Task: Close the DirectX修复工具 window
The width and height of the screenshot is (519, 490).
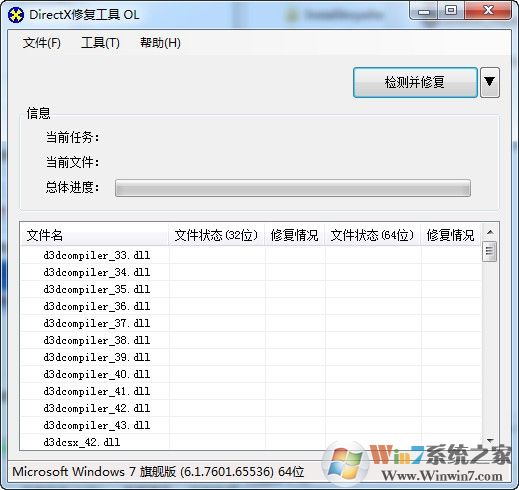Action: point(488,11)
